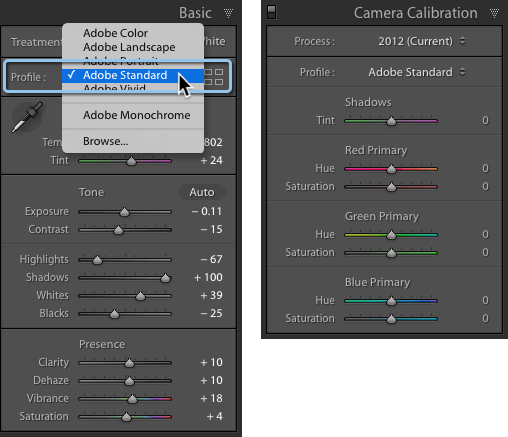Pick the White Balance eyedropper tool

click(x=27, y=117)
